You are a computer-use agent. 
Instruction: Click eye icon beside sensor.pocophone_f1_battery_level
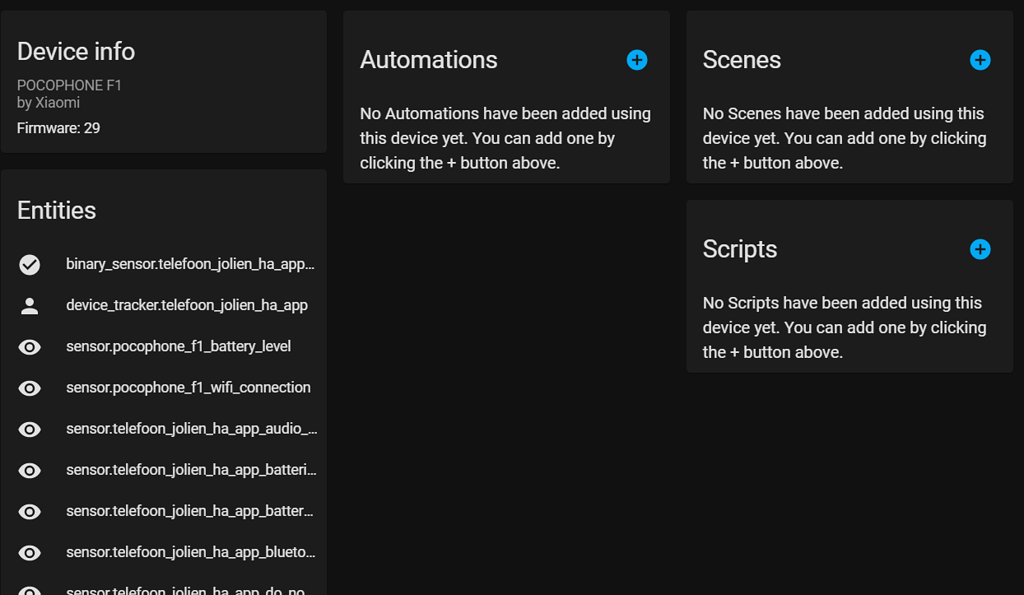[x=29, y=347]
